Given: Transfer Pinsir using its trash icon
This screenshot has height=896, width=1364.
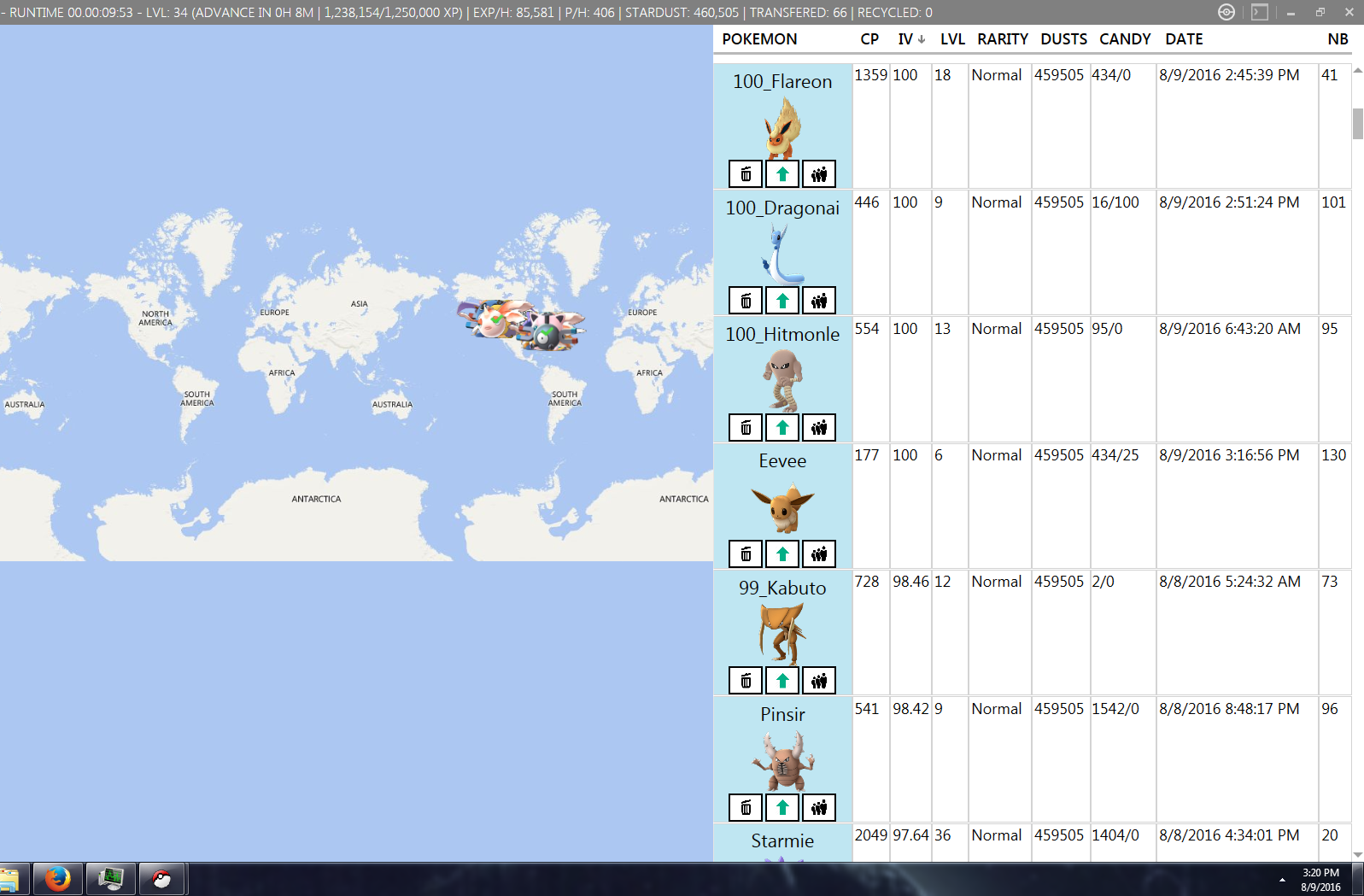Looking at the screenshot, I should (x=746, y=807).
